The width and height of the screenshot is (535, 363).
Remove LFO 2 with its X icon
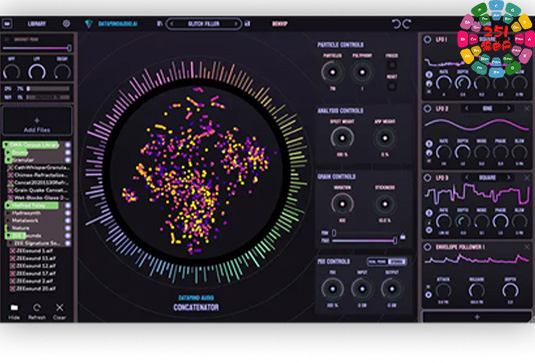point(526,108)
